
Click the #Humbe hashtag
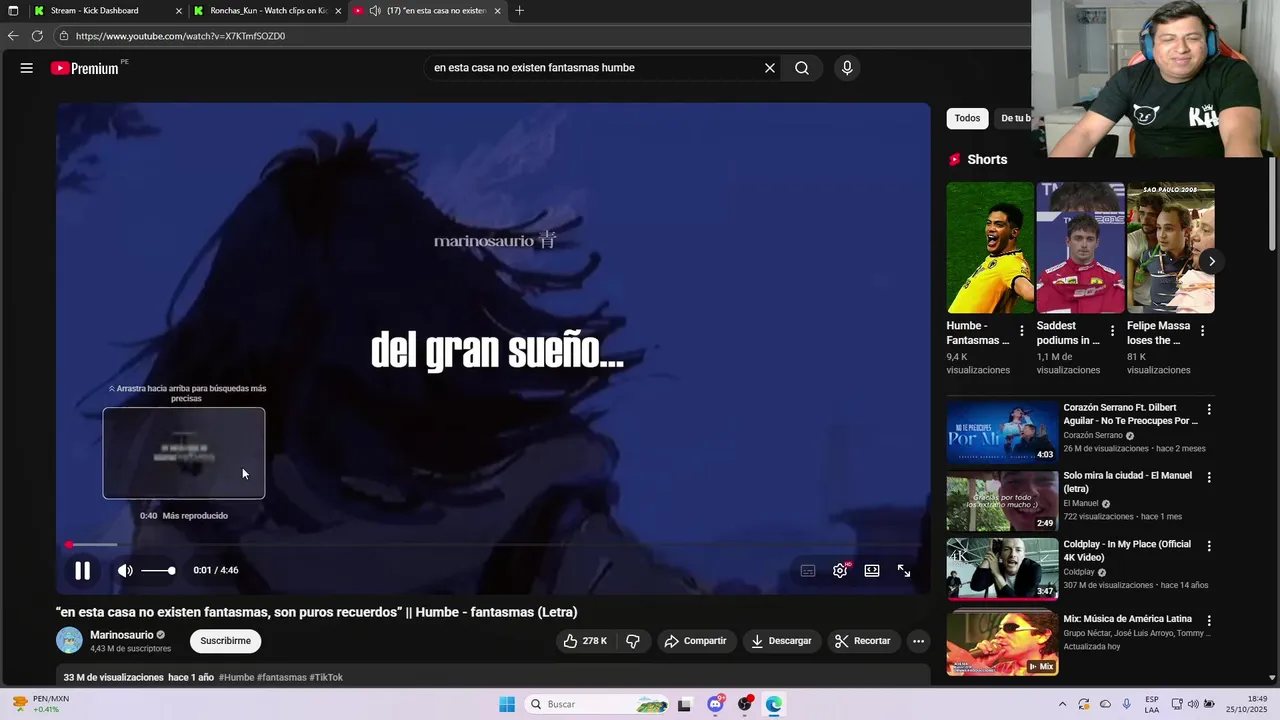pos(236,677)
